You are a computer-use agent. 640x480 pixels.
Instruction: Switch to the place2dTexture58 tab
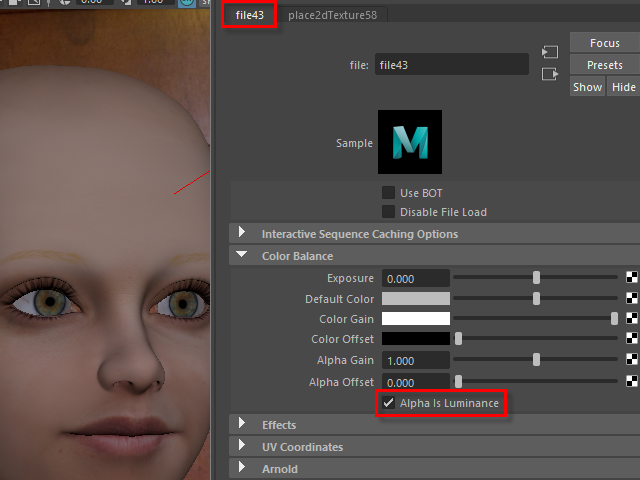pos(330,15)
